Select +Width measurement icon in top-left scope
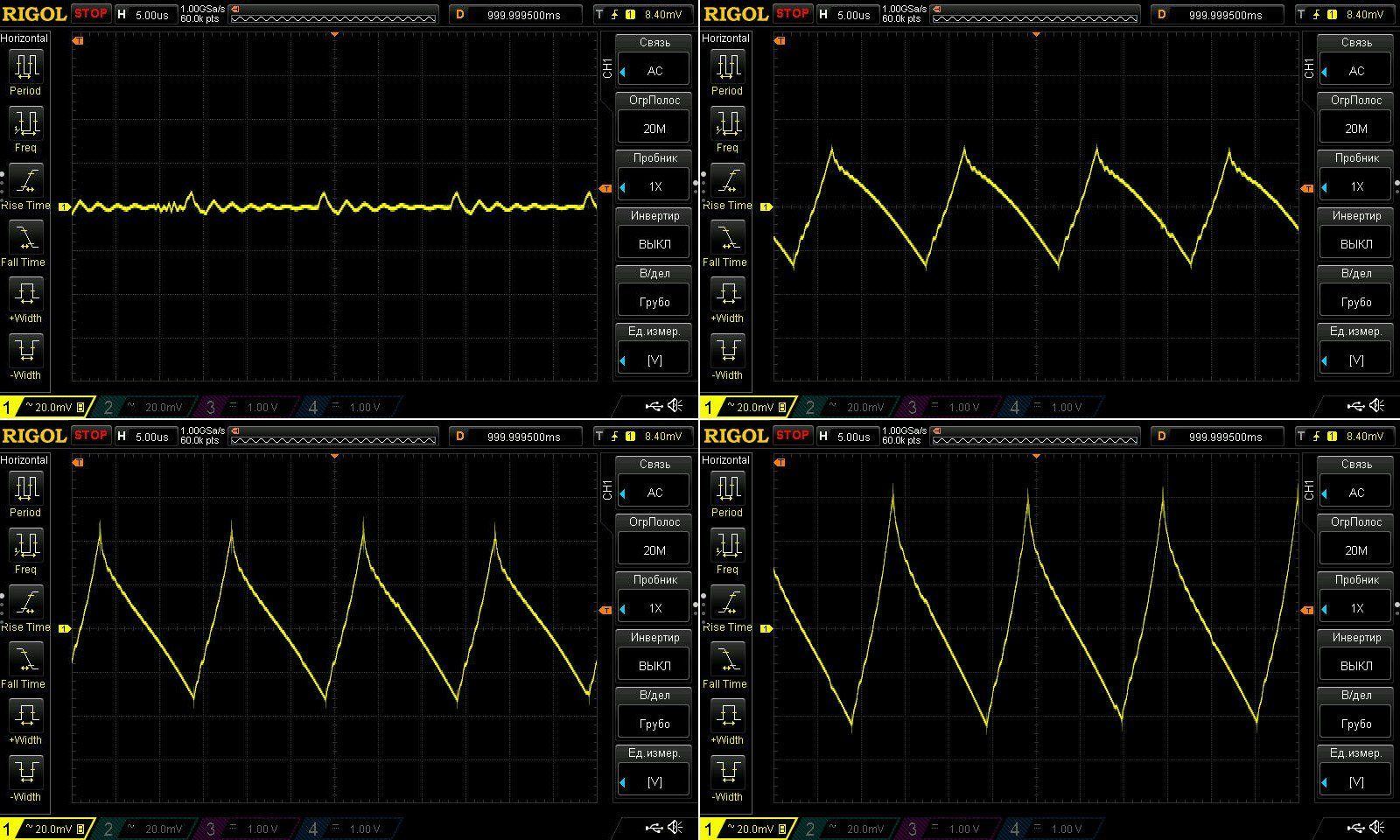Image resolution: width=1400 pixels, height=840 pixels. (24, 296)
